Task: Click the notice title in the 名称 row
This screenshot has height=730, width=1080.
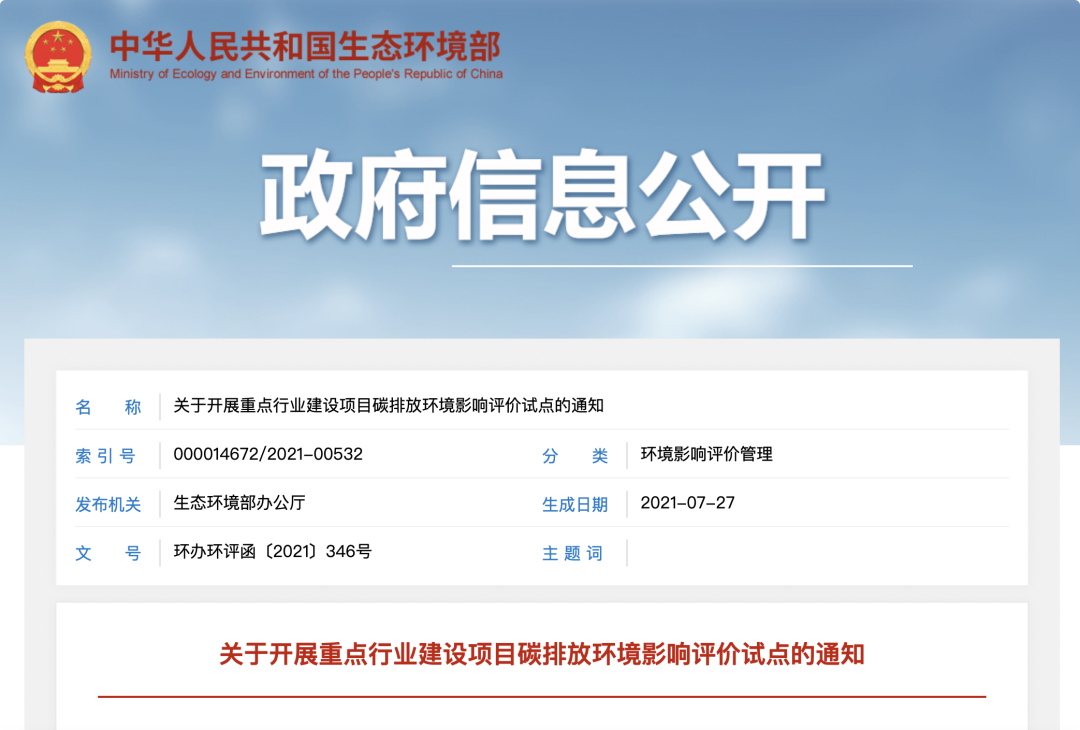Action: (388, 406)
